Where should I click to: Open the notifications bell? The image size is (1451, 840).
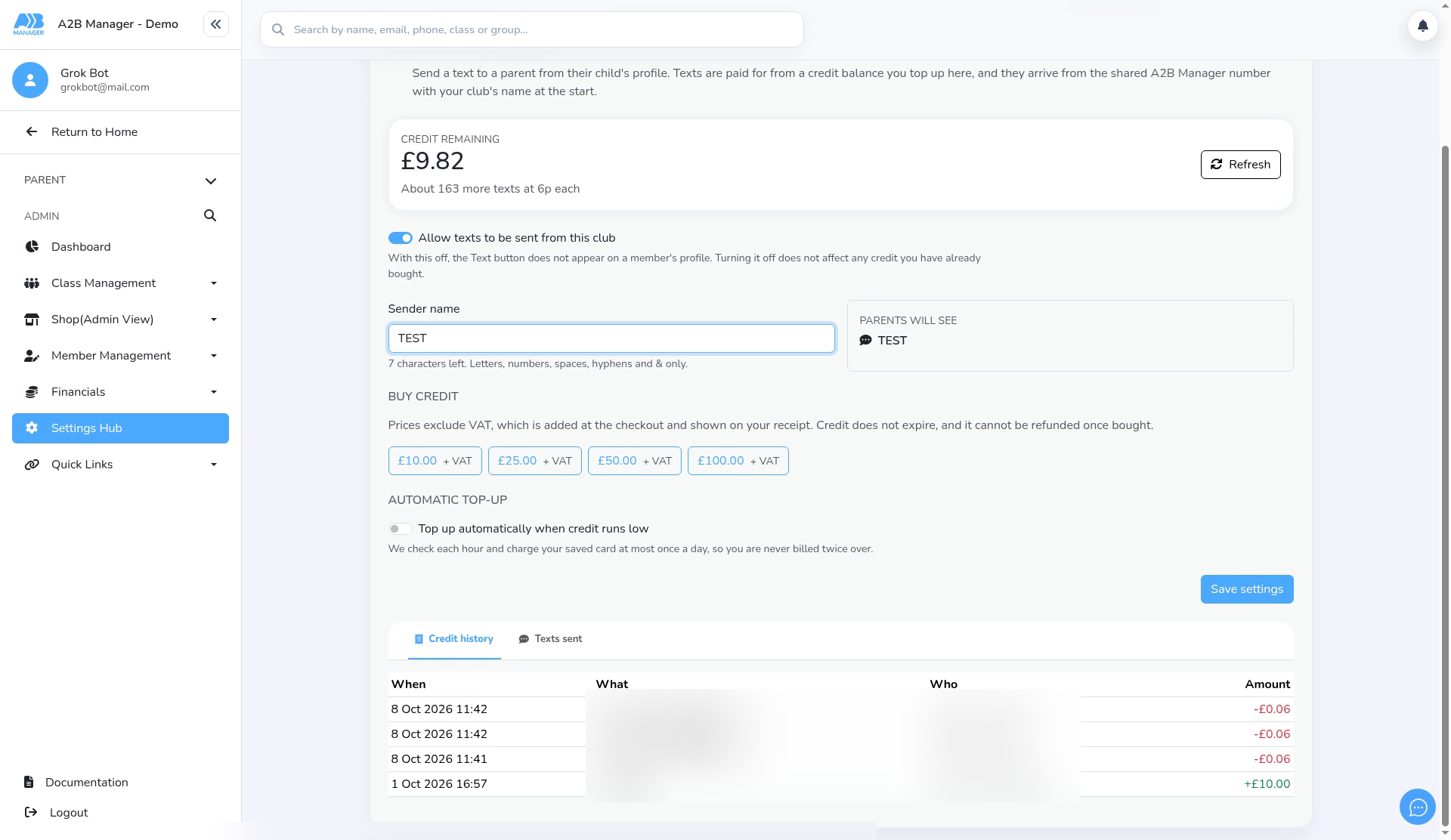coord(1422,26)
